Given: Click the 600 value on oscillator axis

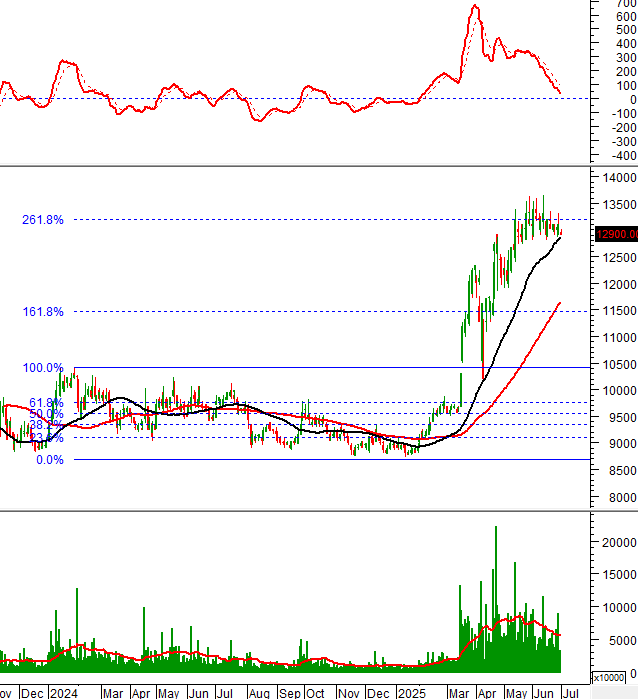Looking at the screenshot, I should click(626, 16).
